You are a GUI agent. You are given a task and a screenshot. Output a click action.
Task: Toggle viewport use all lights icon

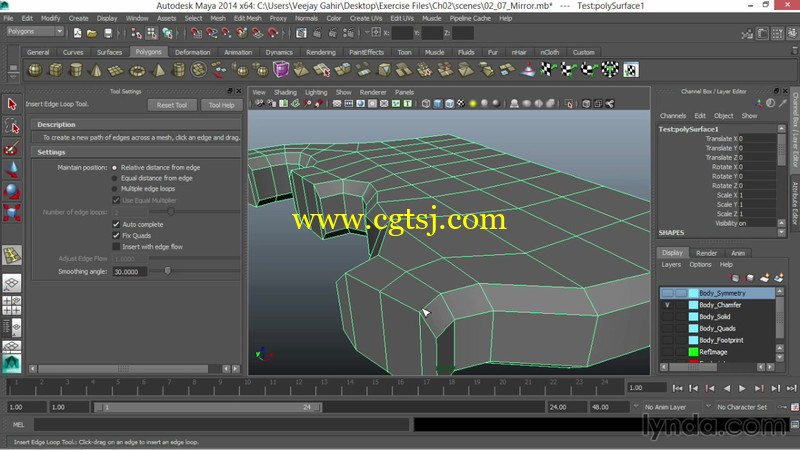tap(473, 104)
